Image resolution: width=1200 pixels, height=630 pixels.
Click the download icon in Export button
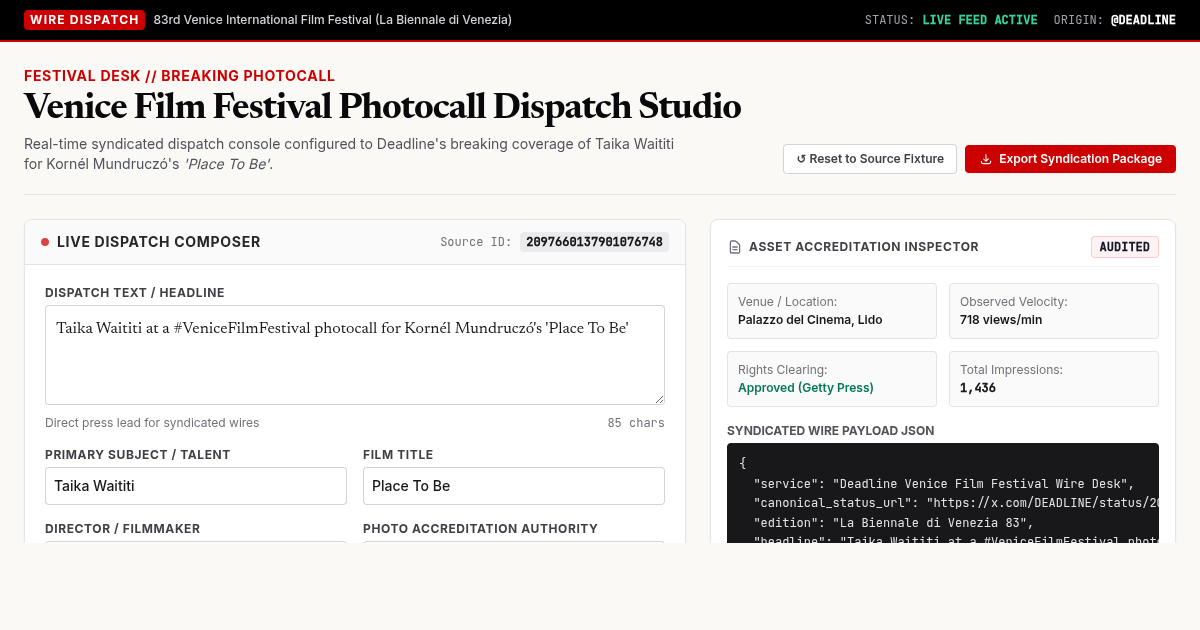986,159
